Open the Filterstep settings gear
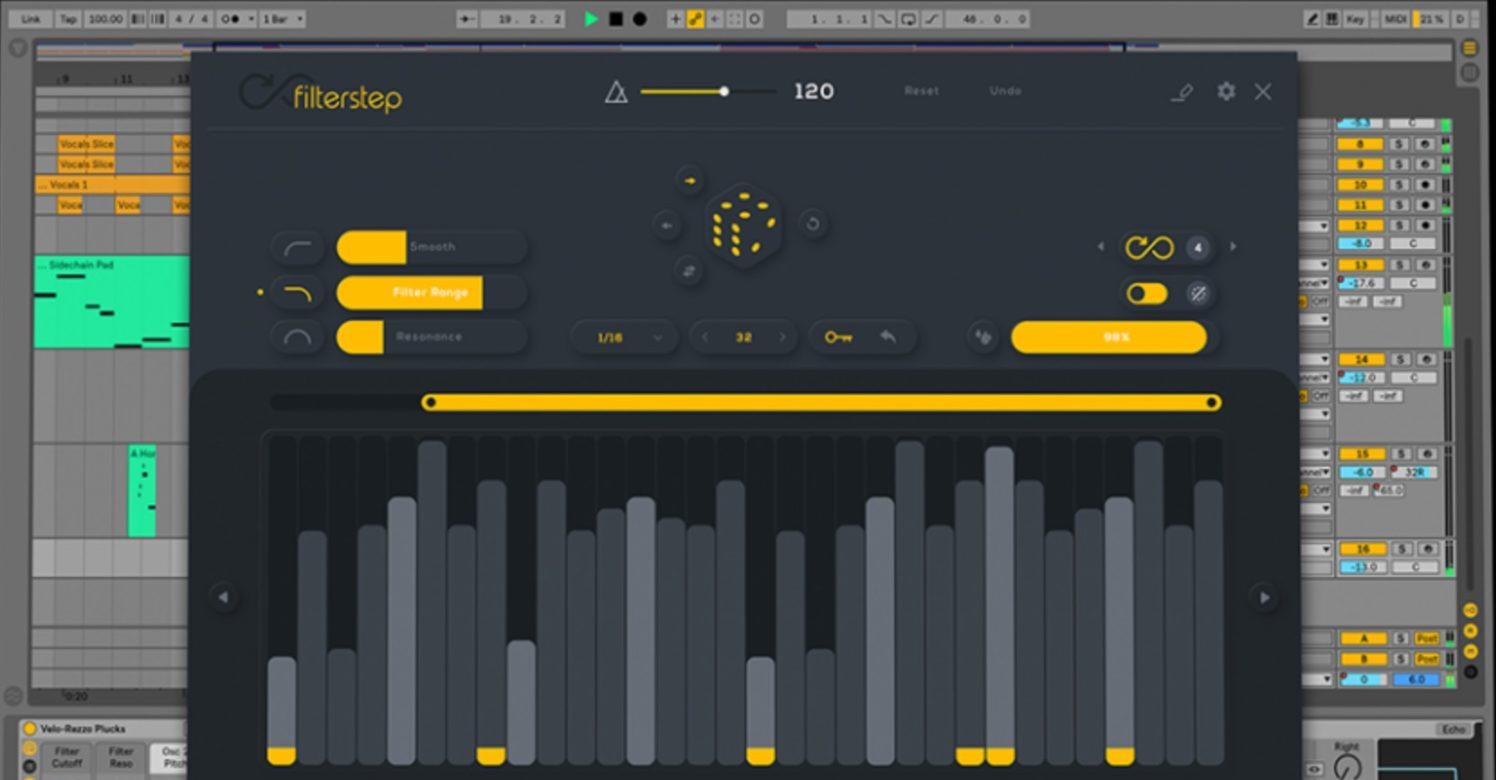Screen dimensions: 1496x780 pyautogui.click(x=1226, y=91)
